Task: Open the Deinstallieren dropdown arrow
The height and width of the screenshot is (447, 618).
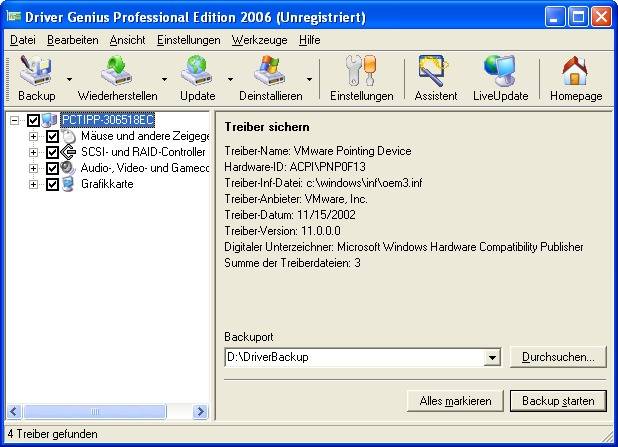Action: (309, 79)
